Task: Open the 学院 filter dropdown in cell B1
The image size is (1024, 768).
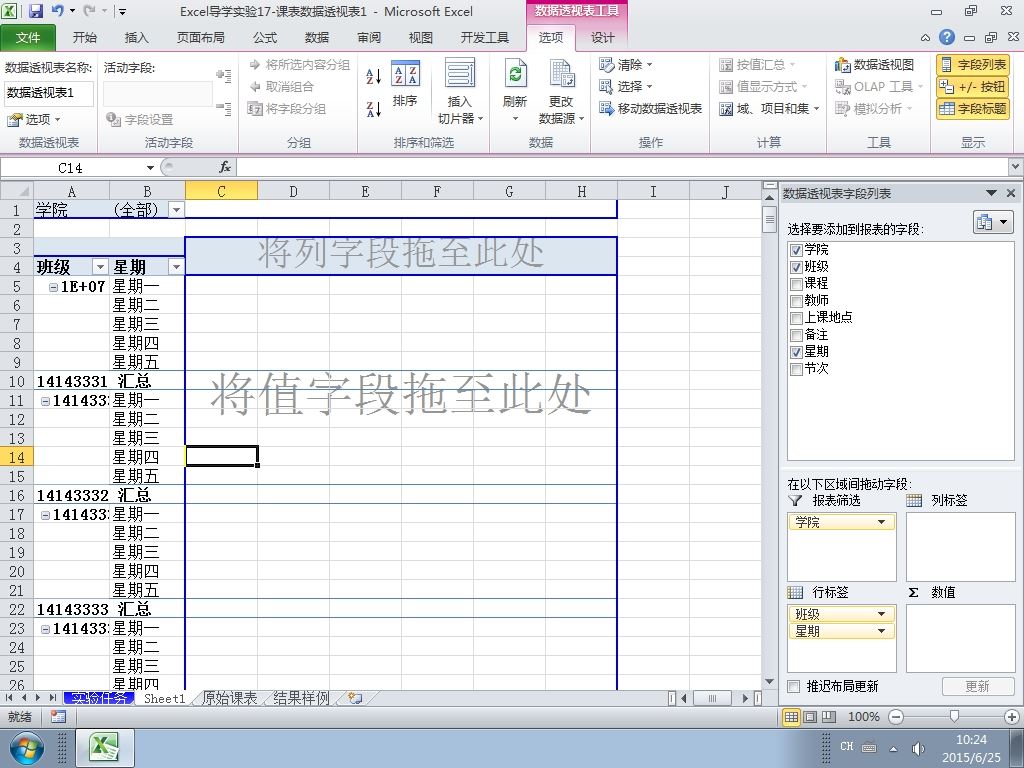Action: coord(176,210)
